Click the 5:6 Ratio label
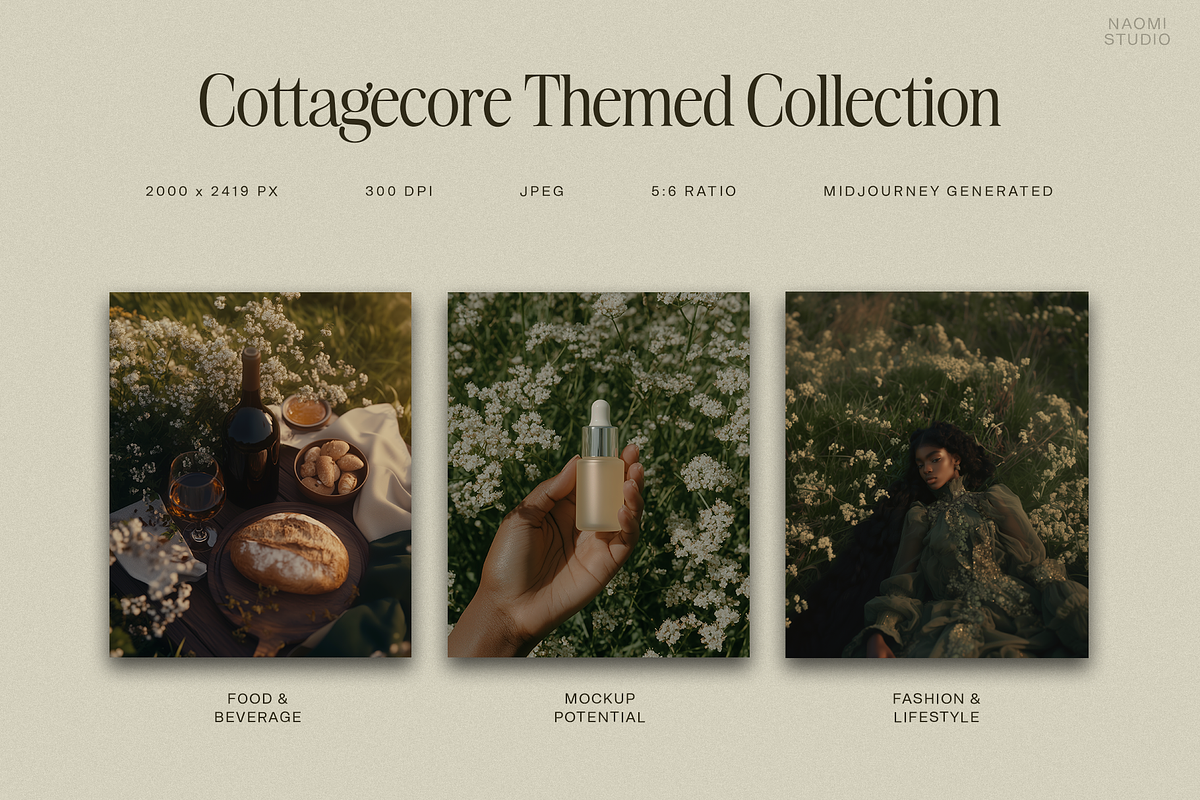 [693, 190]
